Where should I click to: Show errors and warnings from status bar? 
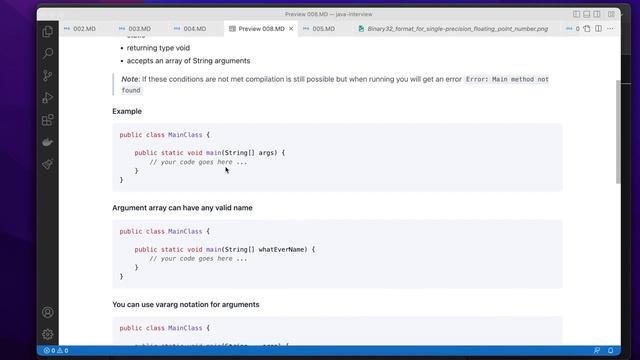click(56, 351)
